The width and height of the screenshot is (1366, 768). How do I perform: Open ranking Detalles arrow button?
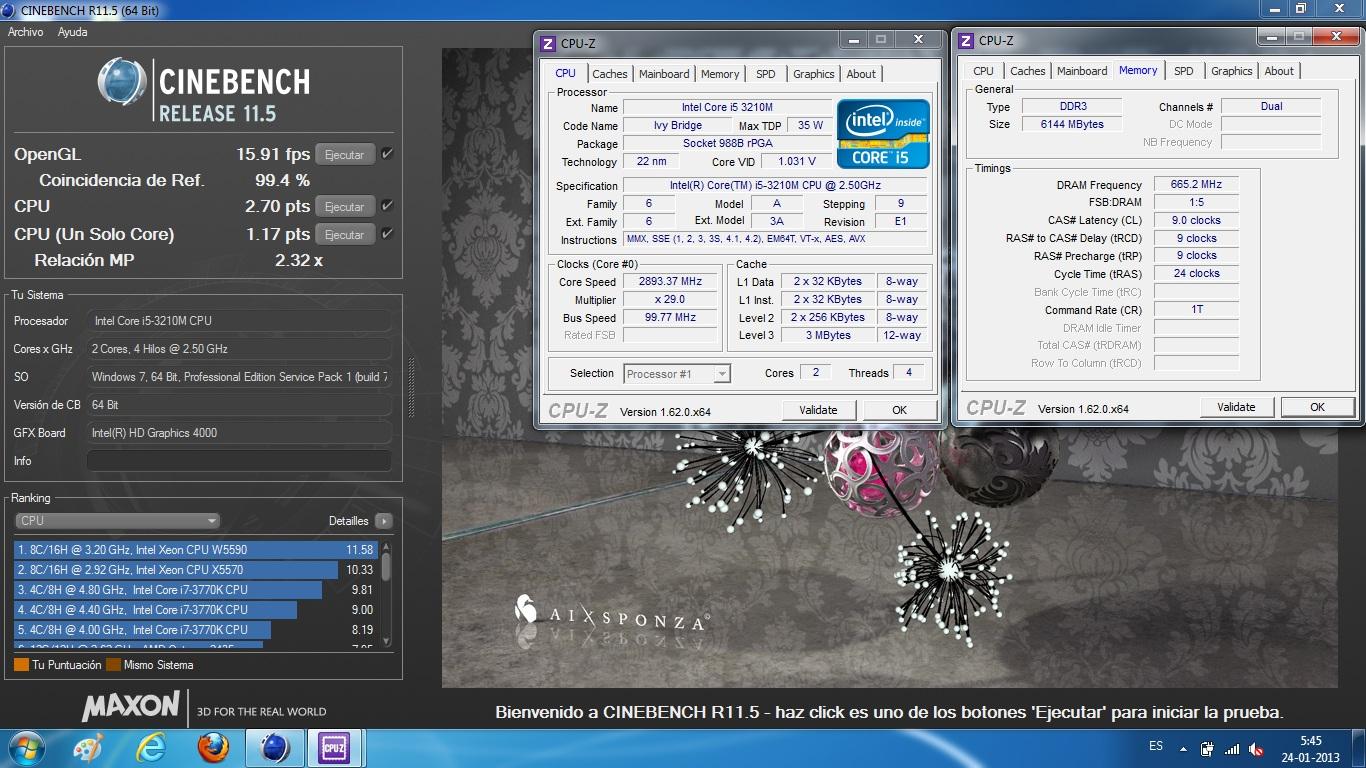tap(383, 521)
